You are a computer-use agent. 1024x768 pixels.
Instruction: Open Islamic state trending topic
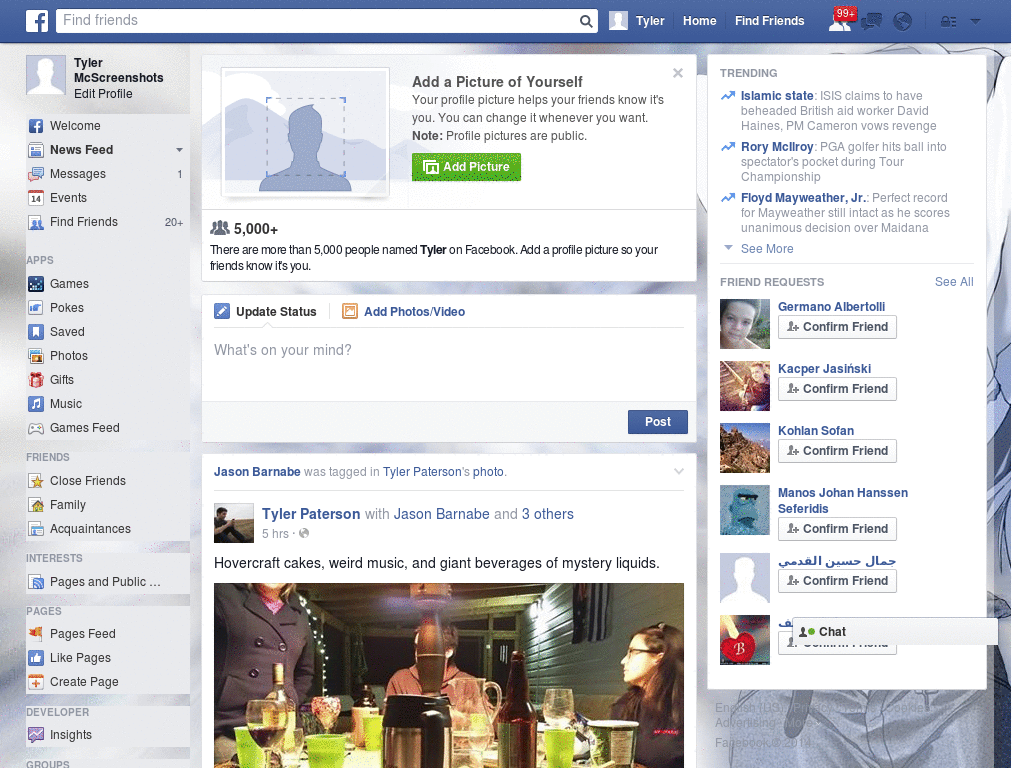pos(777,96)
